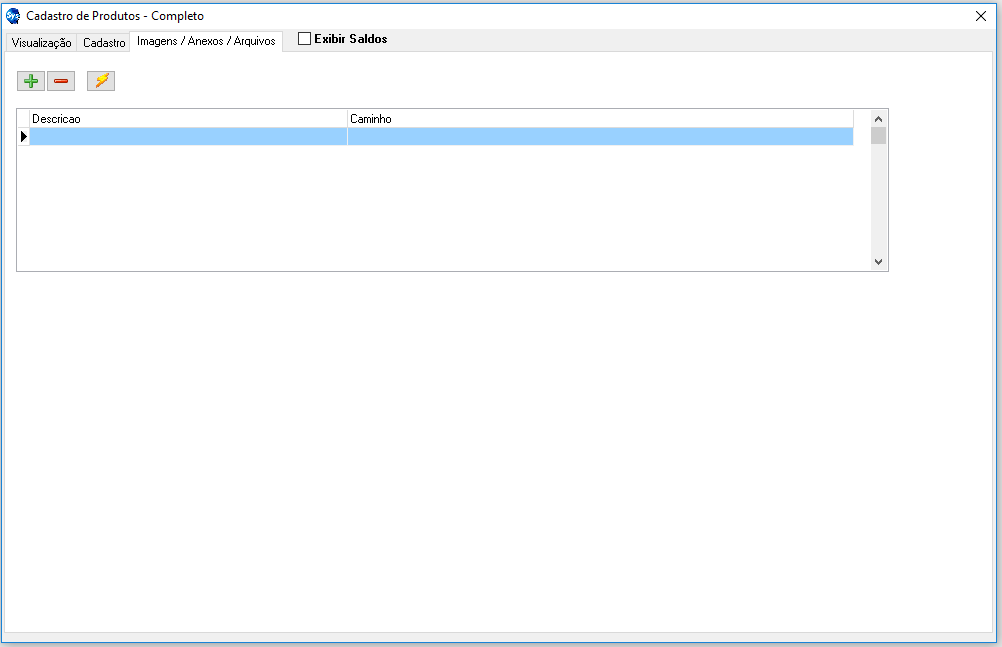Click the grid scrollbar up arrow
Screen dimensions: 1002x647
click(x=878, y=118)
